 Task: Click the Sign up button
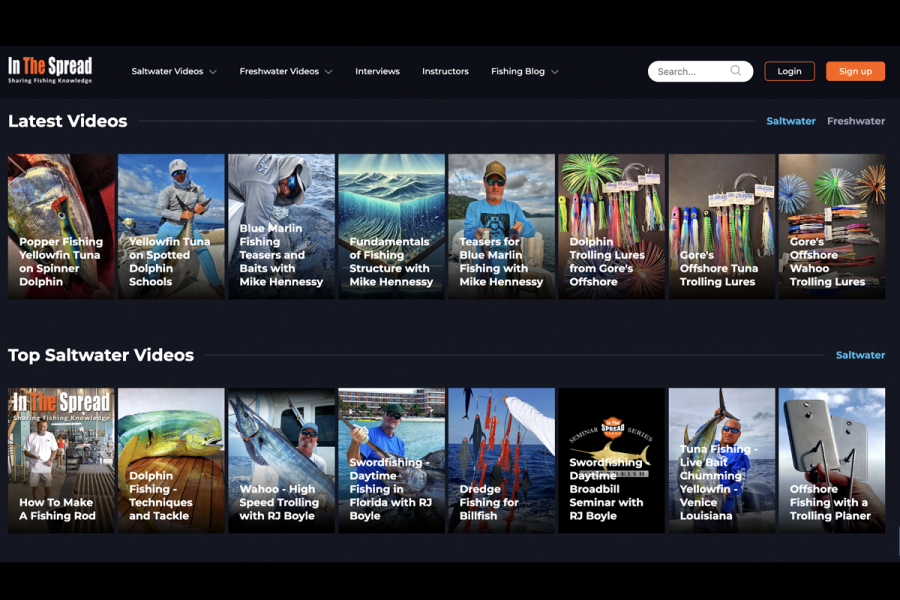coord(855,71)
